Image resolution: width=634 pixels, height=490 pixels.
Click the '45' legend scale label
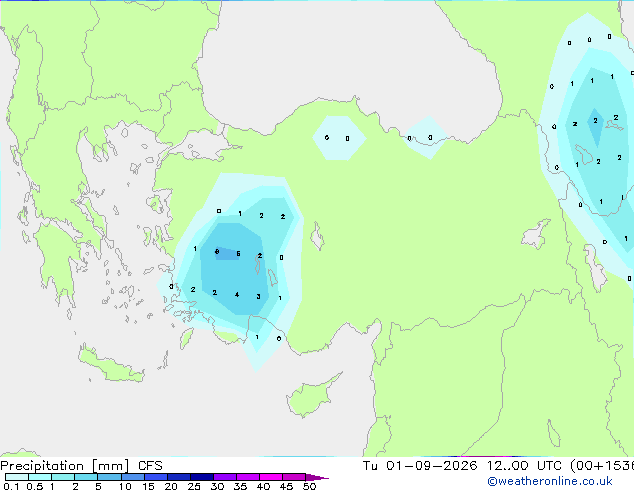(x=286, y=486)
